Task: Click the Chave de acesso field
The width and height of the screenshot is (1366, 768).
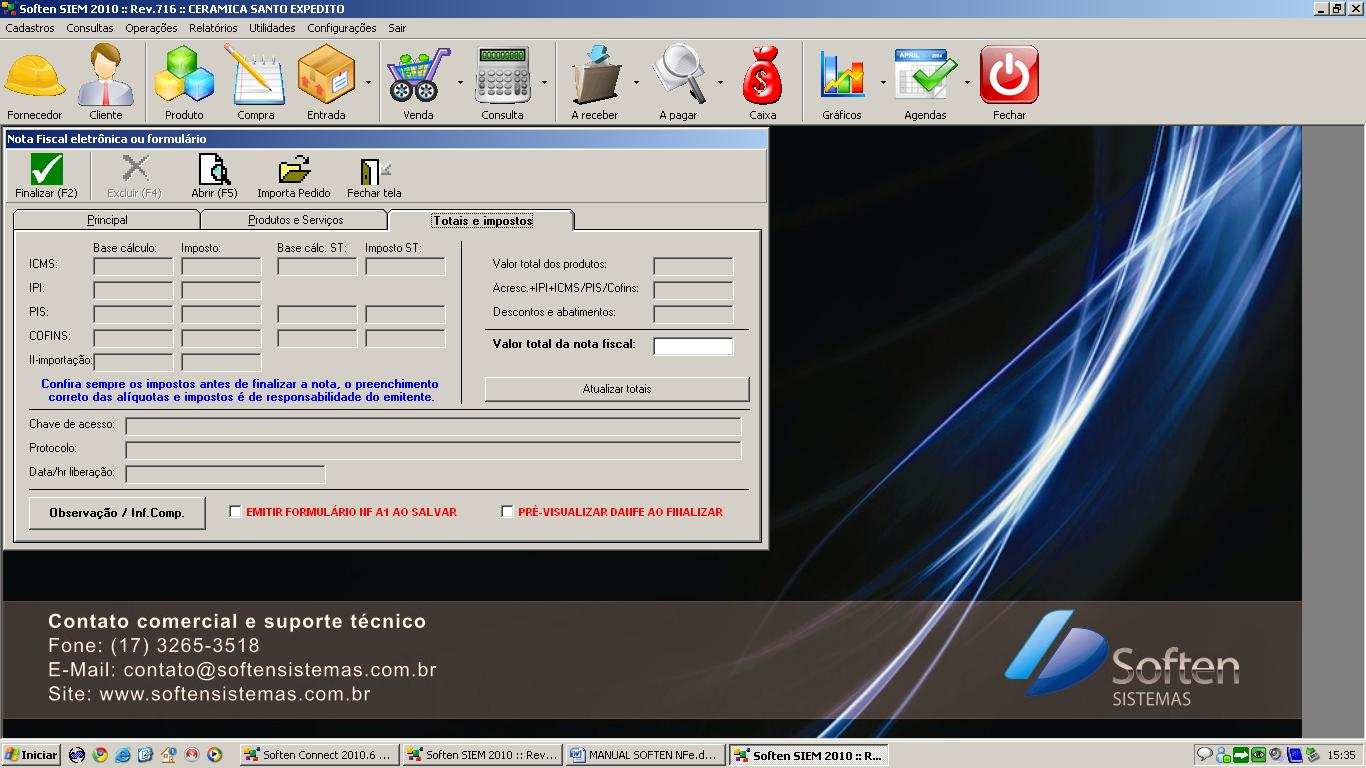Action: point(433,427)
